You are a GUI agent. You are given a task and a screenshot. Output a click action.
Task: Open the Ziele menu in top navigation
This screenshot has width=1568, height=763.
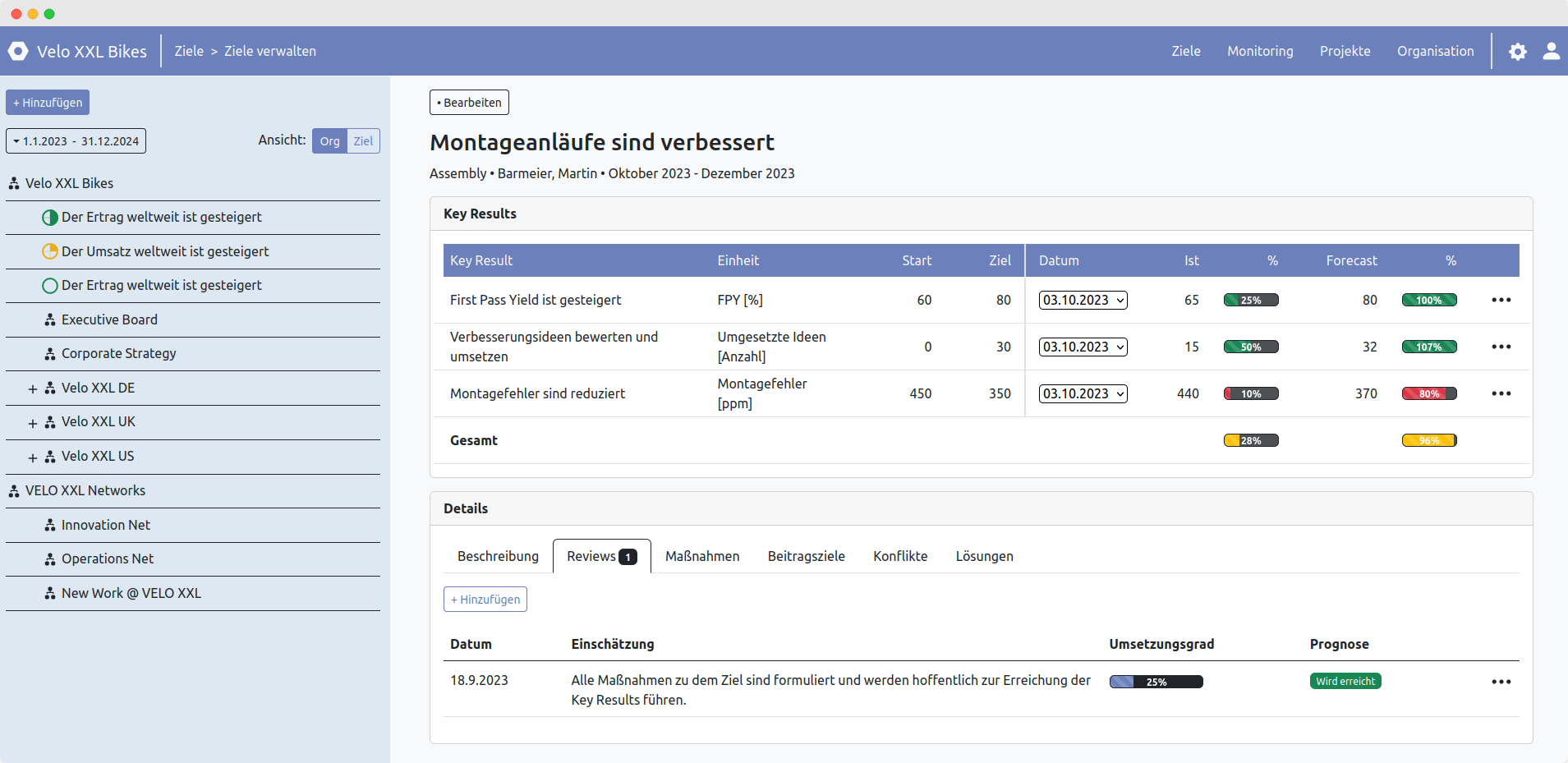tap(1185, 51)
